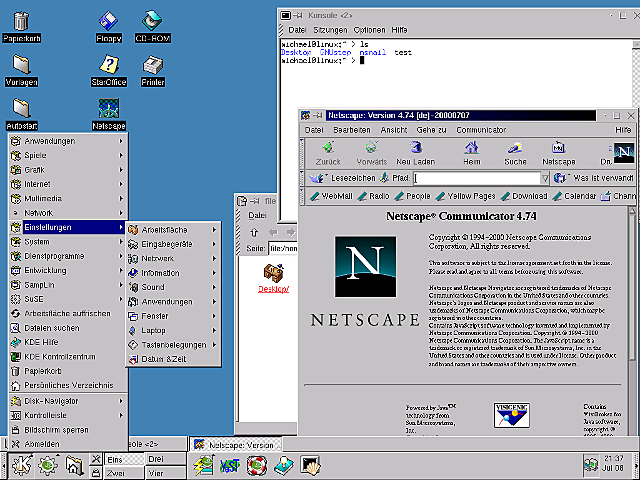Expand the Internet submenu
Viewport: 640px width, 480px height.
[x=68, y=184]
